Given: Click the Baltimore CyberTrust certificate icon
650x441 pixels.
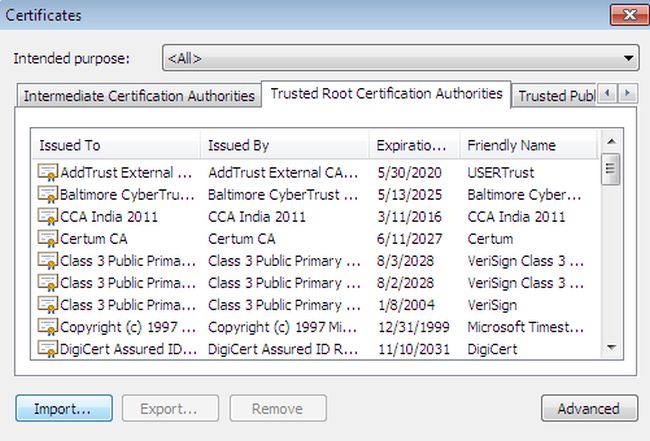Looking at the screenshot, I should (48, 194).
